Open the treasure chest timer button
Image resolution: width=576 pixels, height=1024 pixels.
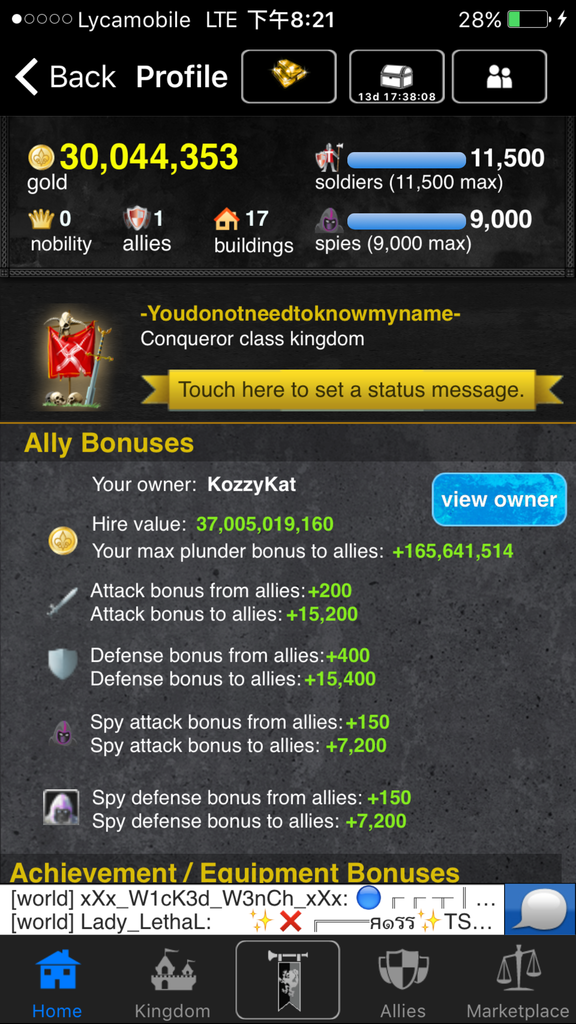click(x=396, y=76)
